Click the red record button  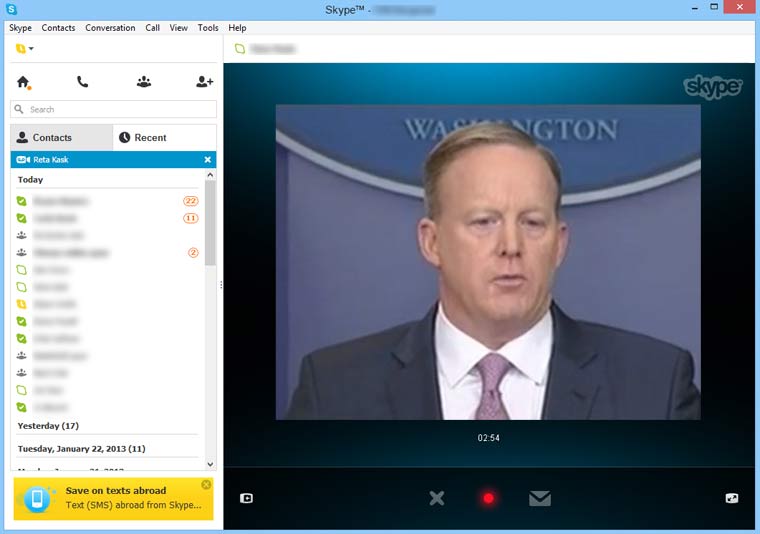click(489, 498)
